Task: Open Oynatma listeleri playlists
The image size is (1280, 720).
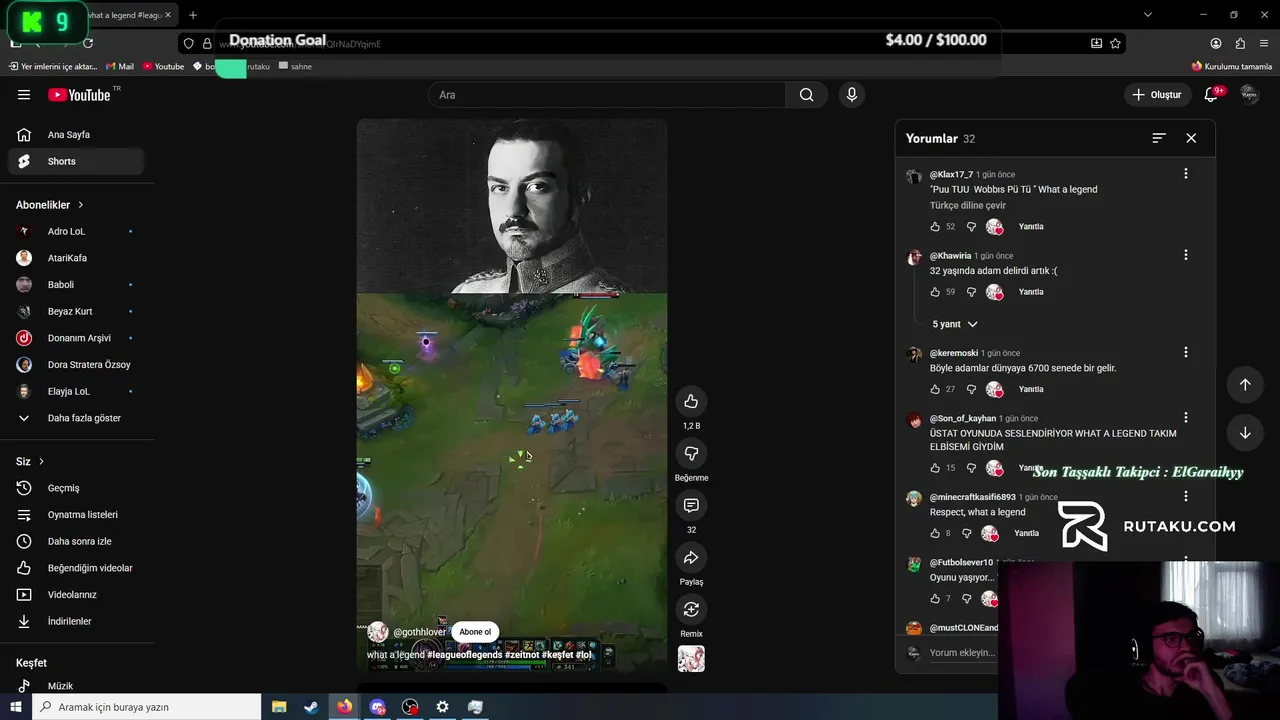Action: (77, 515)
